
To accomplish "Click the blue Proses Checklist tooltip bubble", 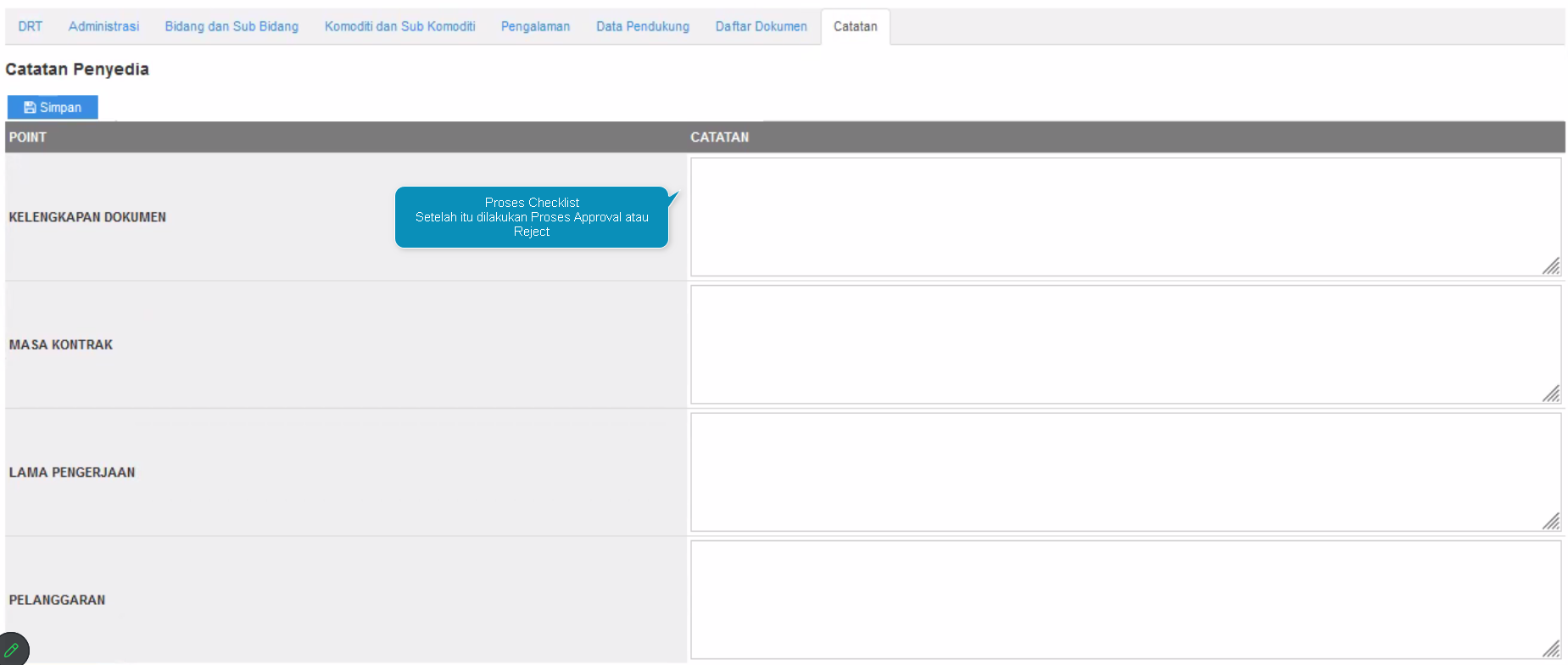I will (x=532, y=217).
